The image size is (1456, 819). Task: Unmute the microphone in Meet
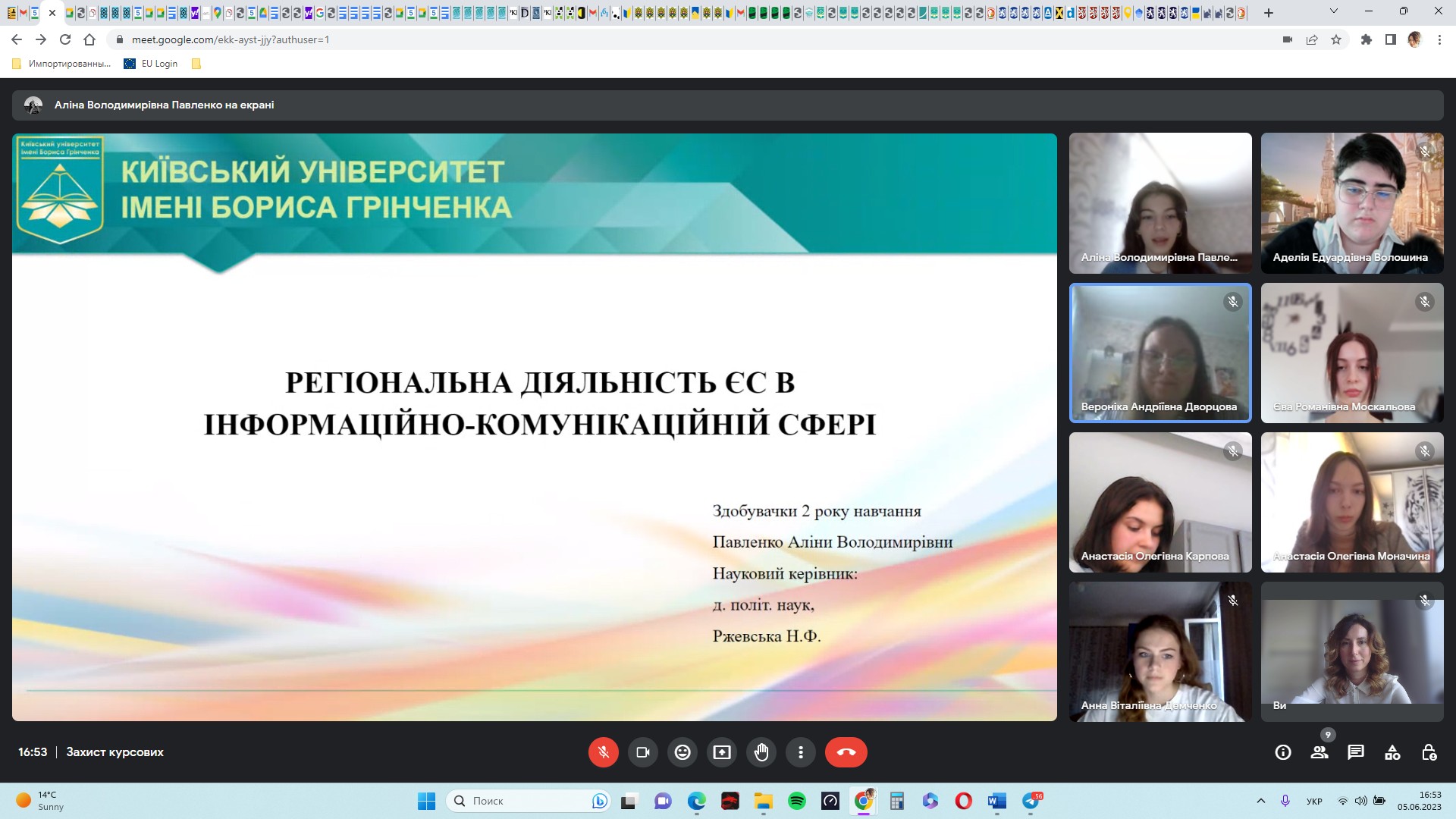coord(604,752)
